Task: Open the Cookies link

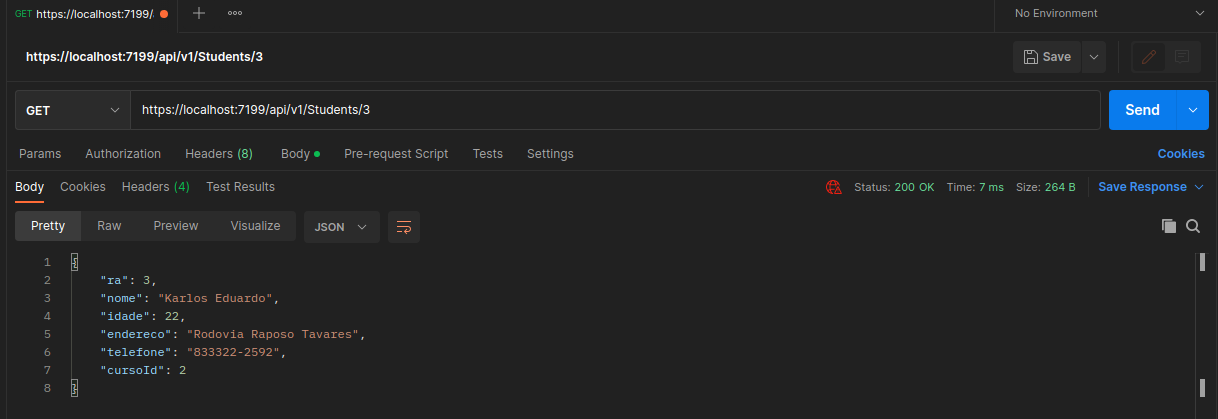Action: click(x=1181, y=154)
